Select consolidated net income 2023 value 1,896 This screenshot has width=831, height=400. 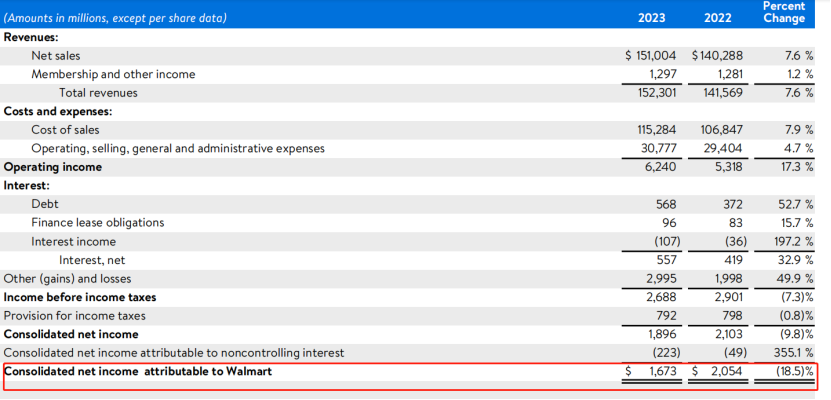tap(662, 334)
